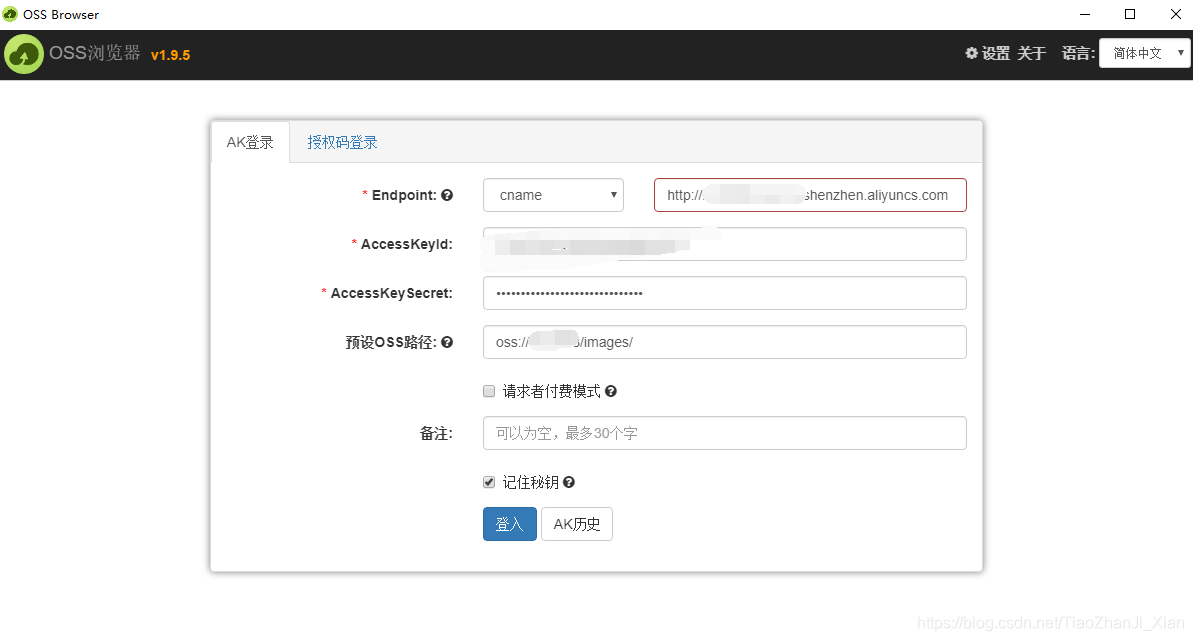The width and height of the screenshot is (1193, 641).
Task: Enable 请求者付费模式 checkbox
Action: click(x=489, y=391)
